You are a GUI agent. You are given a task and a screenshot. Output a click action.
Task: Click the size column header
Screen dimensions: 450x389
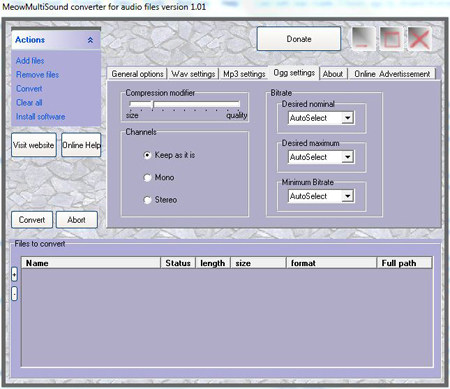(258, 263)
